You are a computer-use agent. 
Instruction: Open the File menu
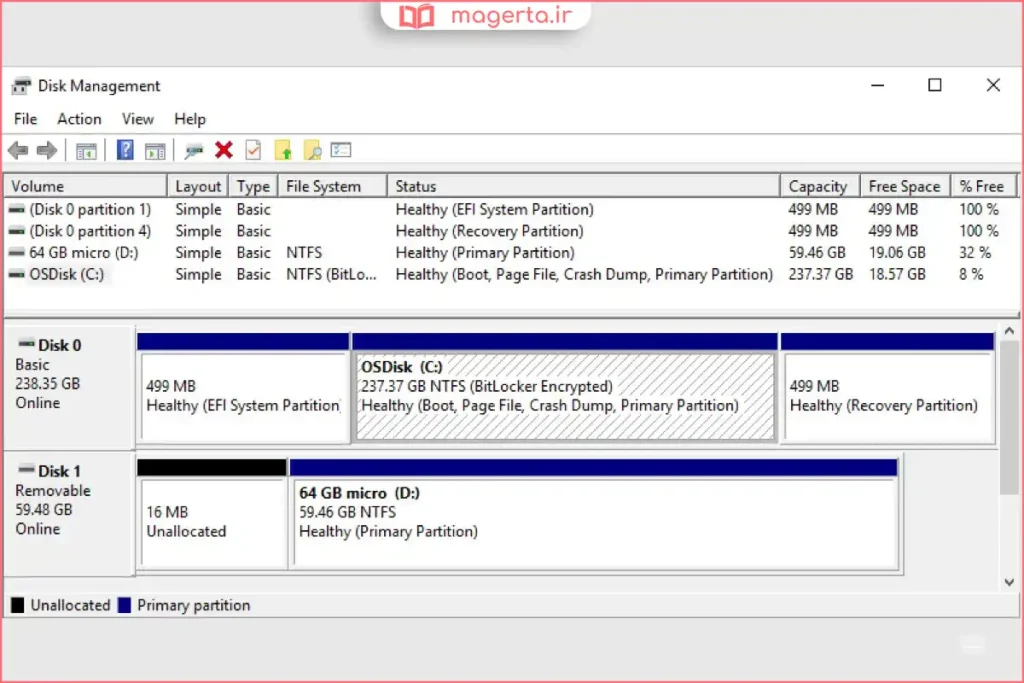[x=25, y=119]
